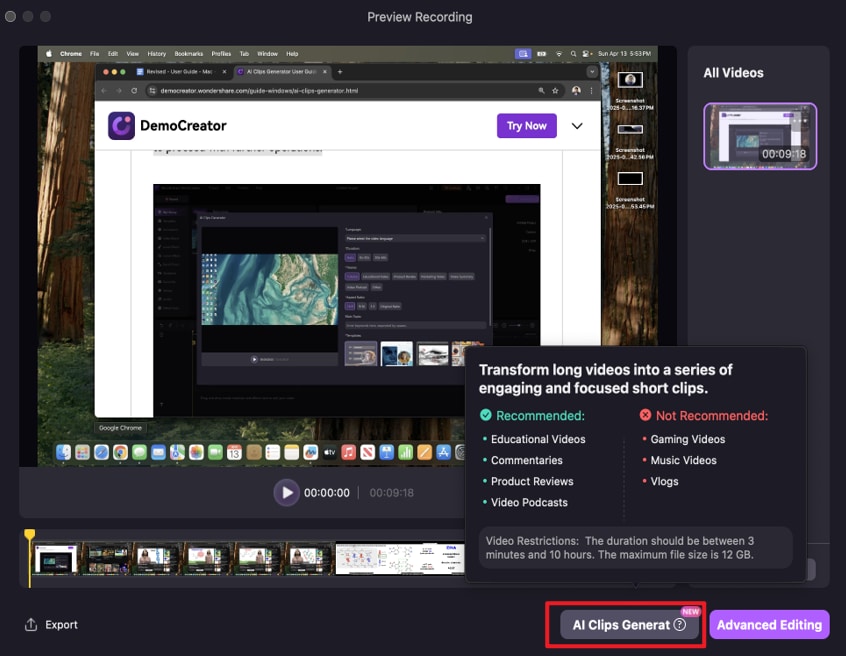Screen dimensions: 846x656
Task: Close the AI Clips Generator User Guide tab
Action: [x=325, y=72]
